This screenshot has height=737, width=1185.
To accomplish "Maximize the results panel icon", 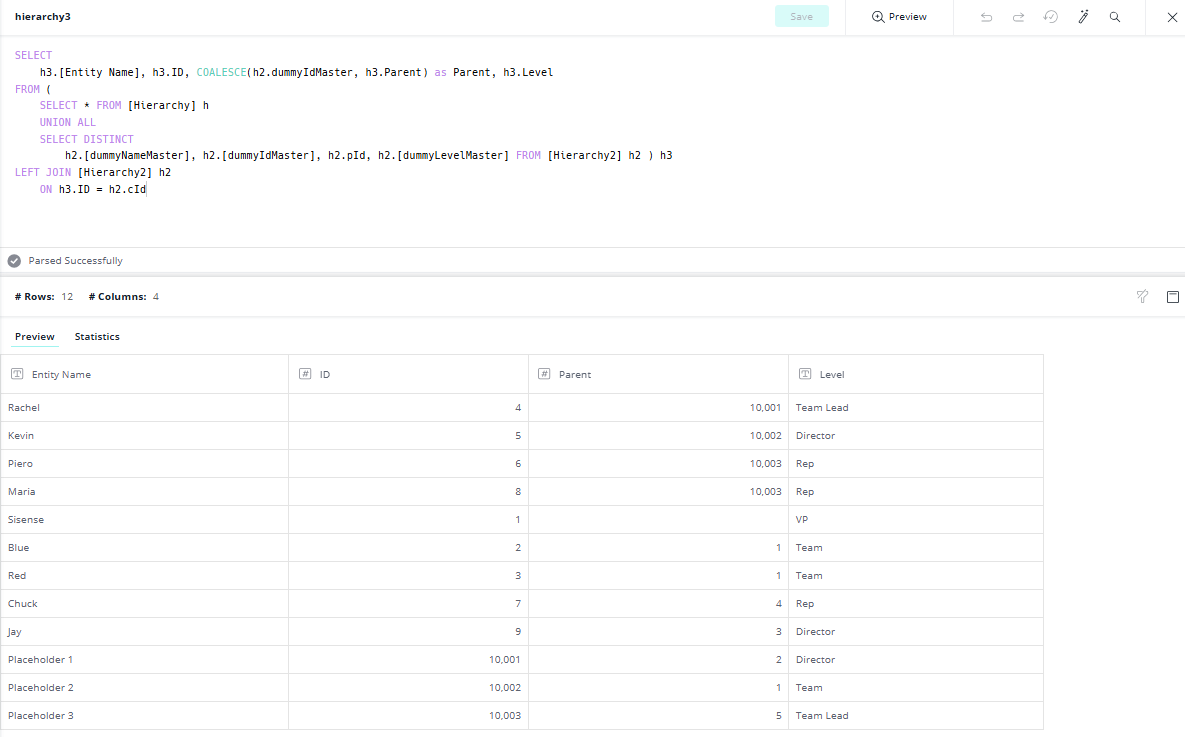I will pos(1172,297).
